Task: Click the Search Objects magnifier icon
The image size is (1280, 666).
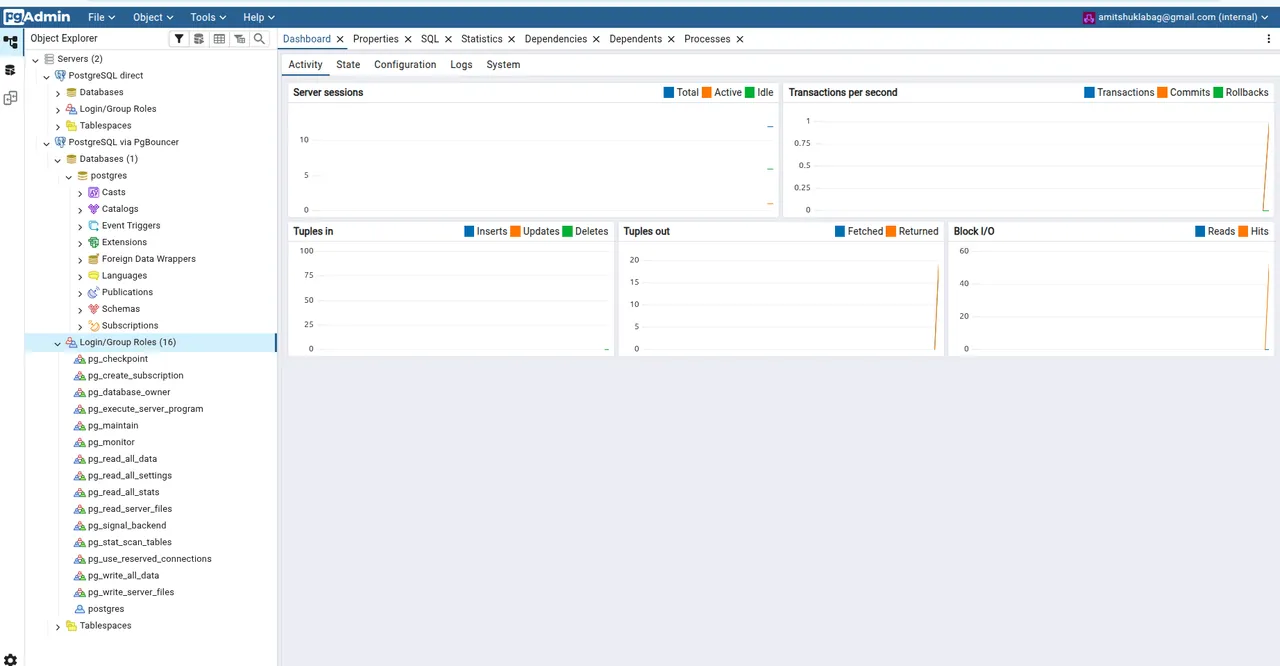Action: pos(259,39)
